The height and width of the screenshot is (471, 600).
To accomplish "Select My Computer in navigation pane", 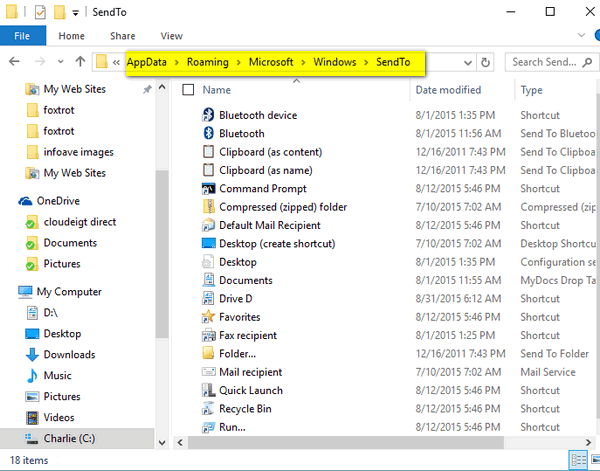I will (69, 292).
